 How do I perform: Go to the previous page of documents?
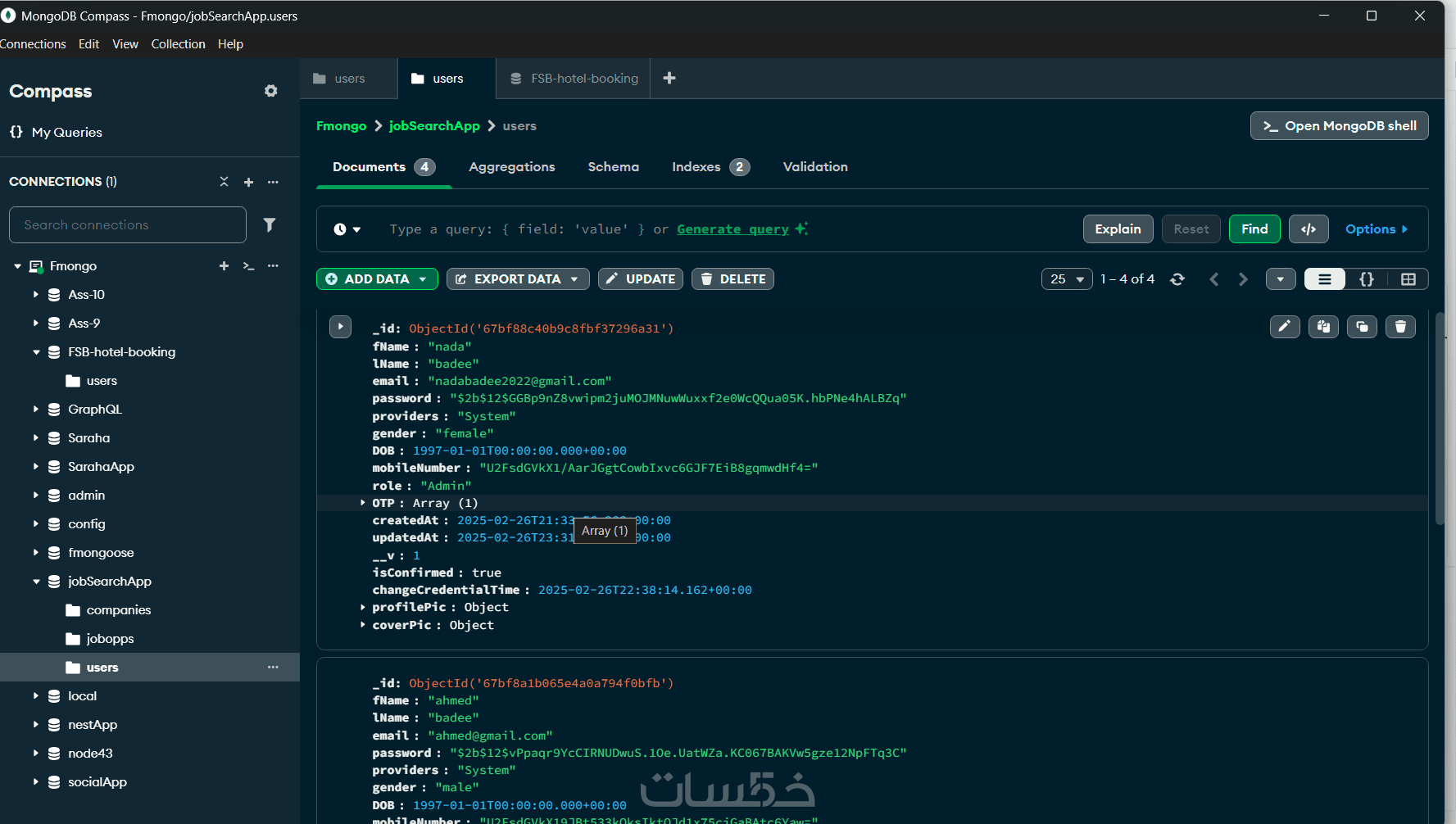pos(1214,279)
